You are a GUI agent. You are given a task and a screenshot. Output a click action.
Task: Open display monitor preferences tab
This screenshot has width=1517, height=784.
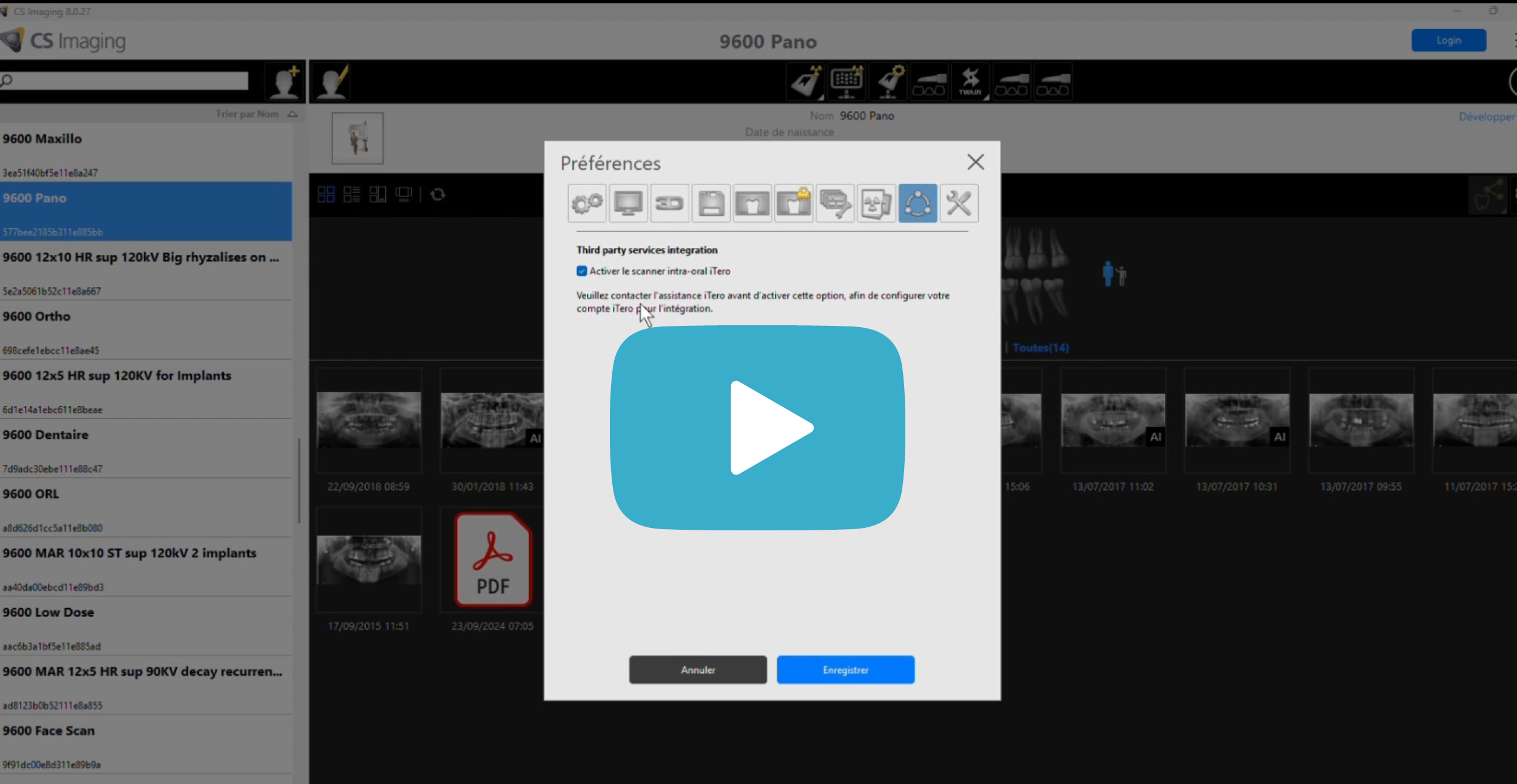coord(628,203)
